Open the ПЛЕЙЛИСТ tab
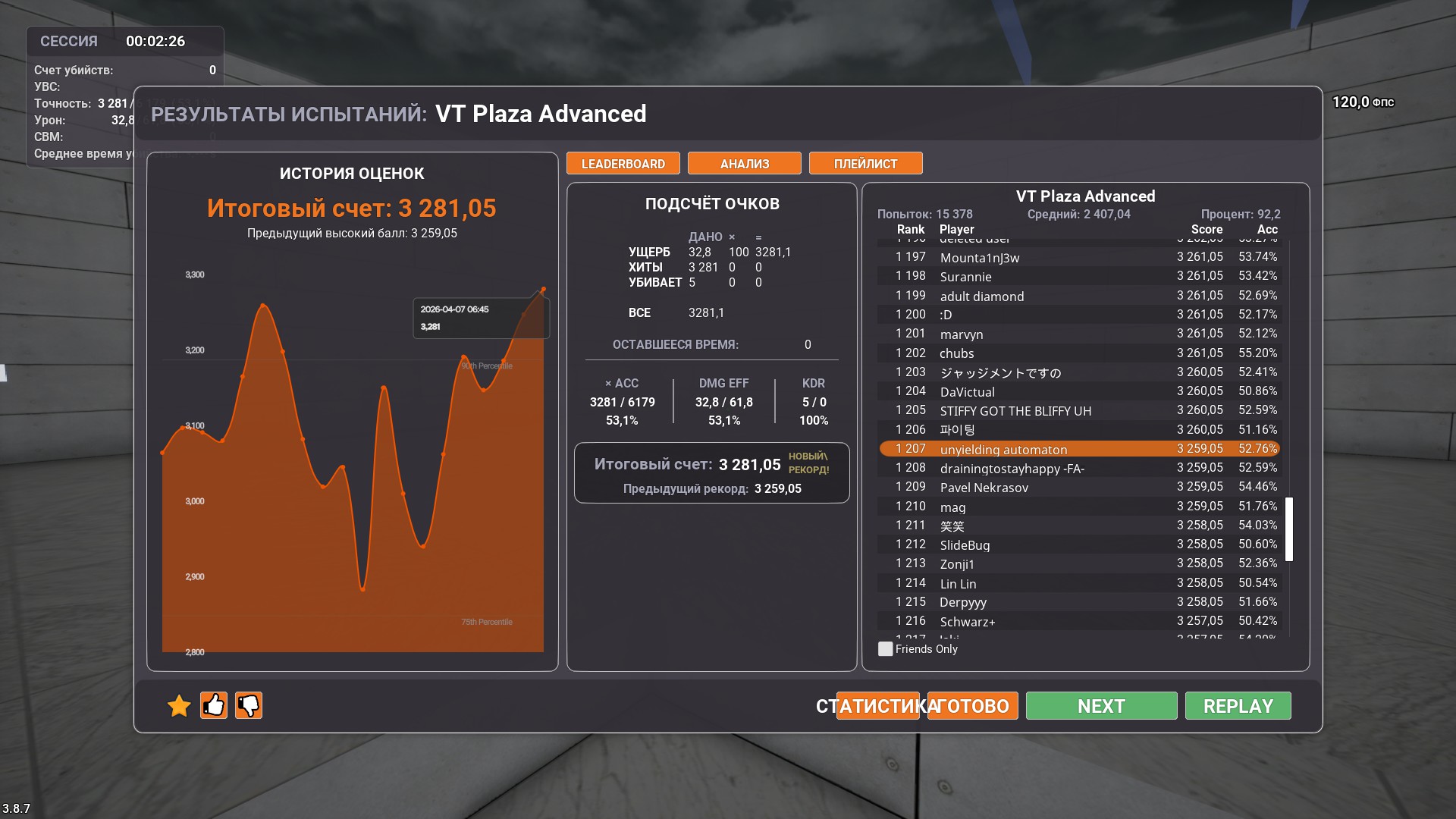1456x819 pixels. point(865,164)
